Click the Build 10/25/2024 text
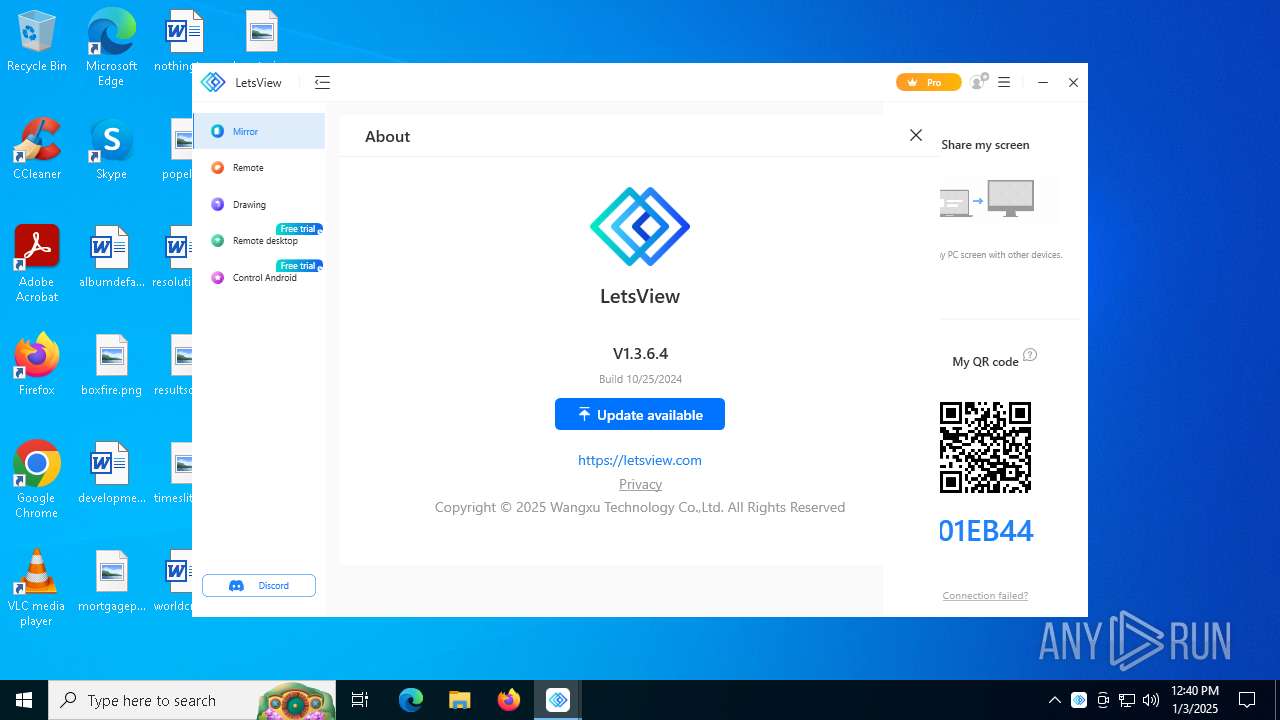 coord(640,379)
